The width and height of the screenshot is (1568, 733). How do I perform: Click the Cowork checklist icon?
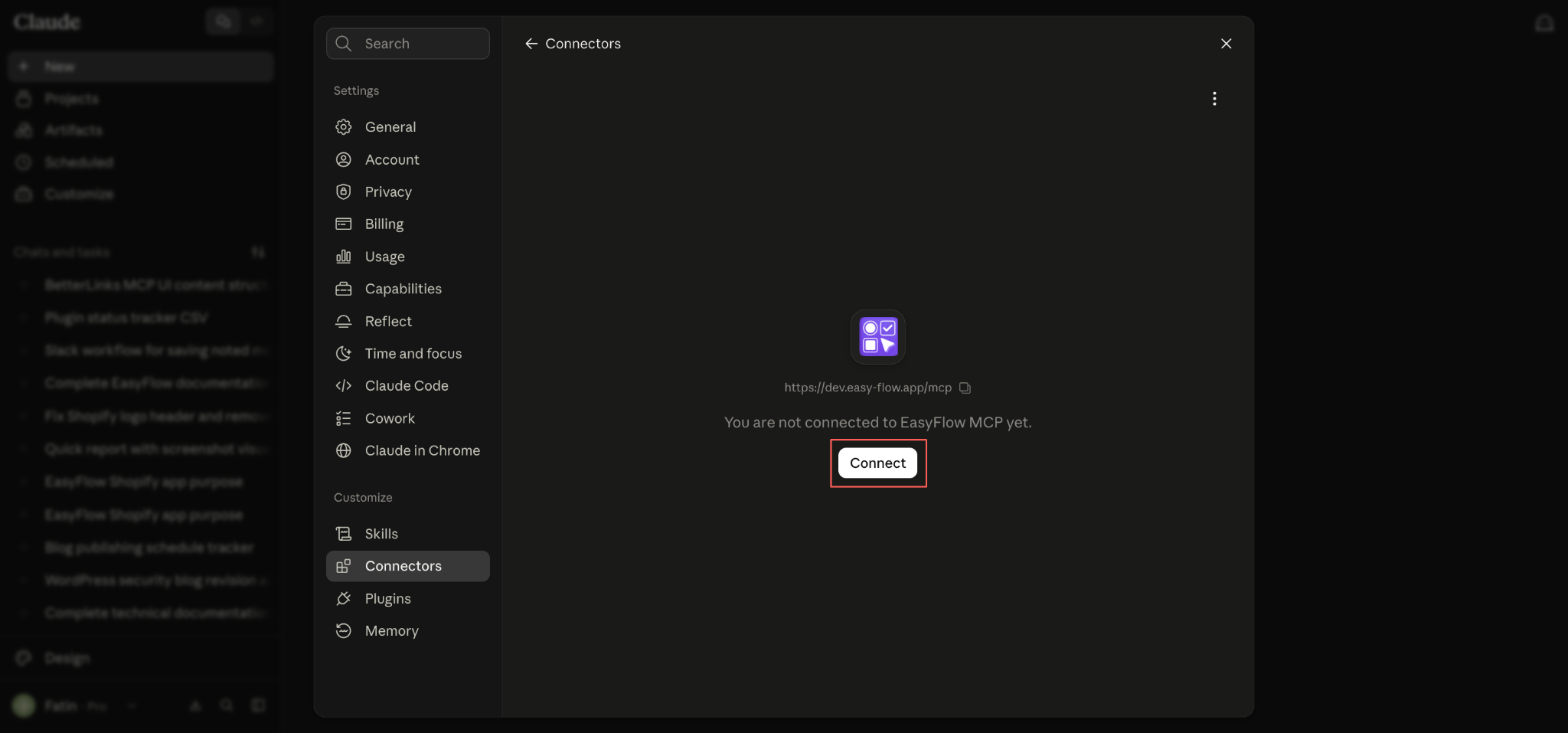(344, 418)
